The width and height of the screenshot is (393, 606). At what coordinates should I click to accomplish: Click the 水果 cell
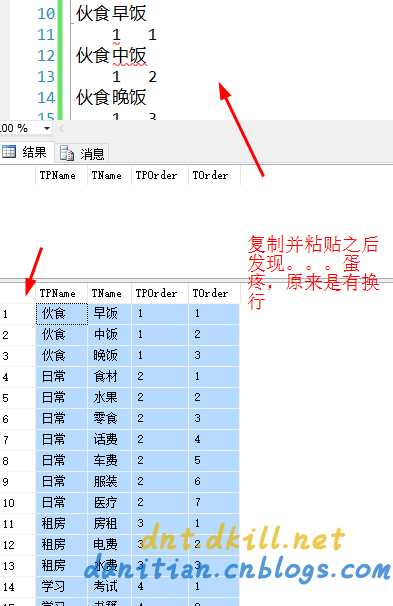click(x=110, y=398)
